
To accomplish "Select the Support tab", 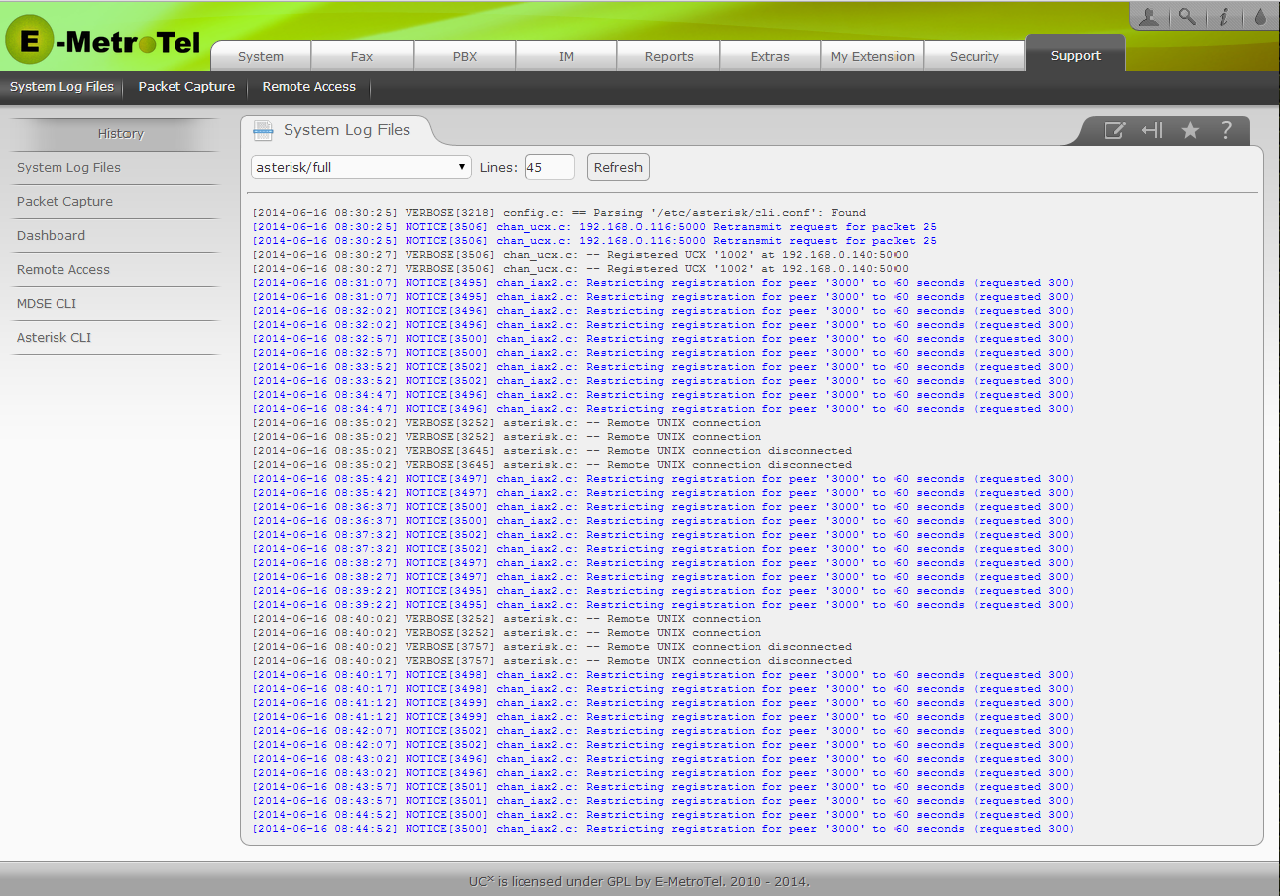I will tap(1076, 55).
